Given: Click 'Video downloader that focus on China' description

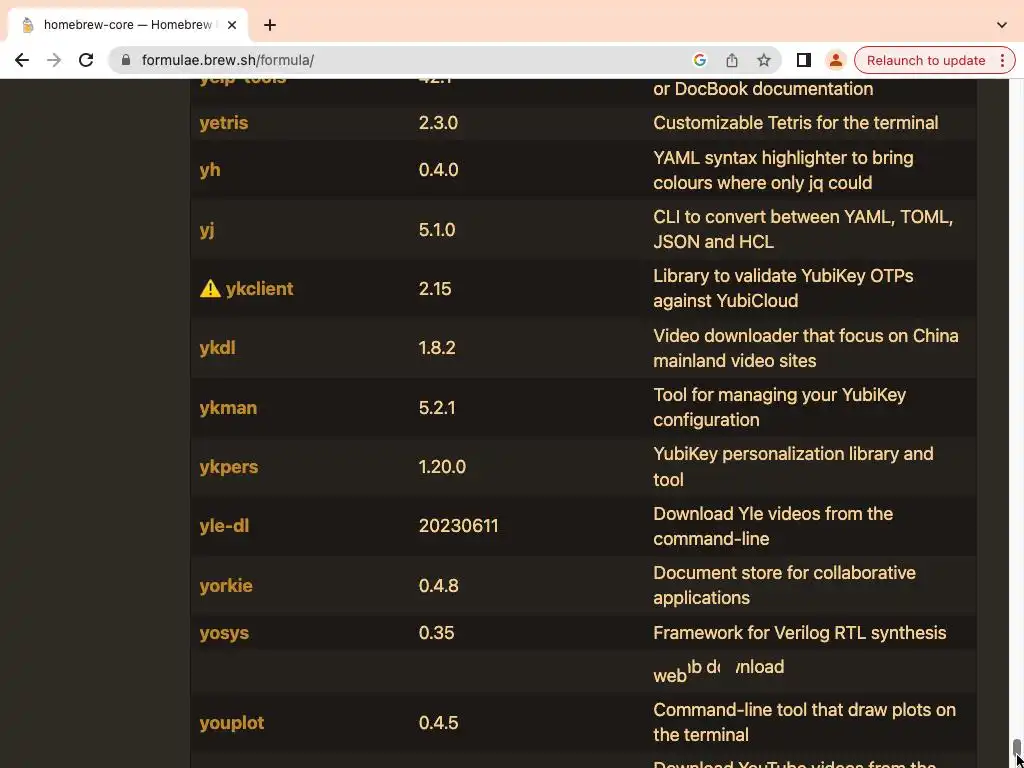Looking at the screenshot, I should click(806, 348).
